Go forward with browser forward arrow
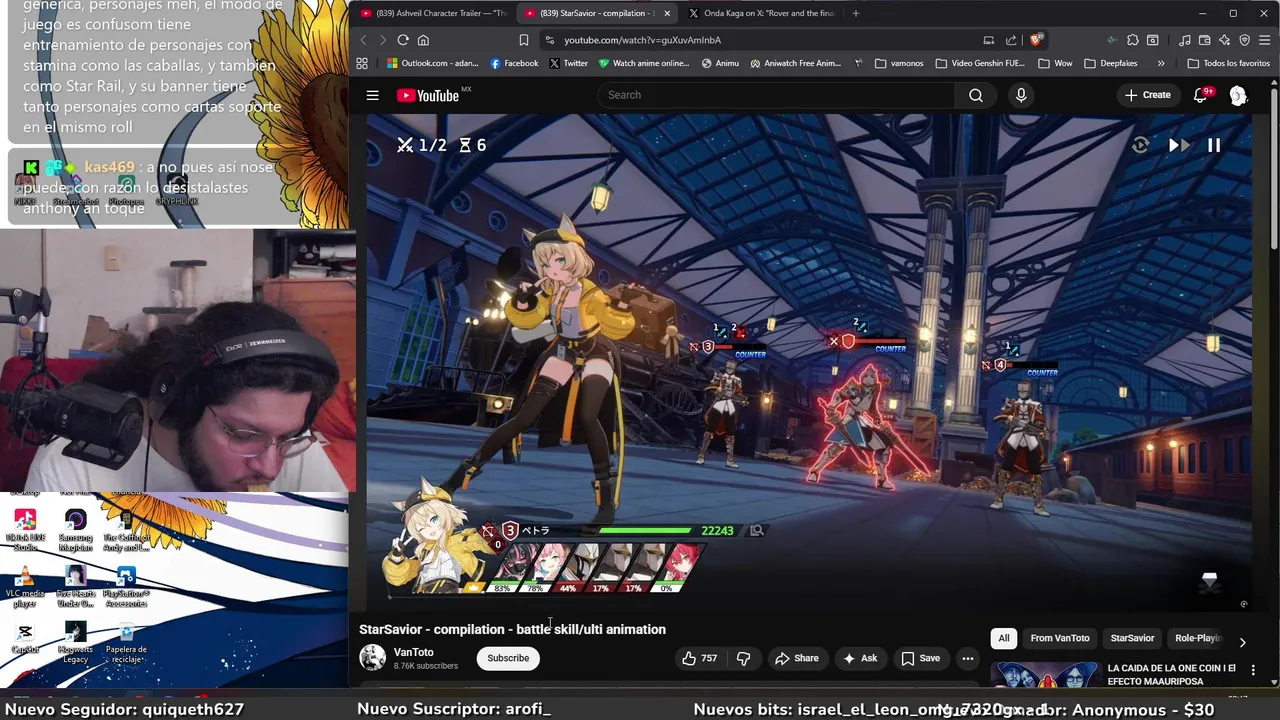 [x=382, y=40]
